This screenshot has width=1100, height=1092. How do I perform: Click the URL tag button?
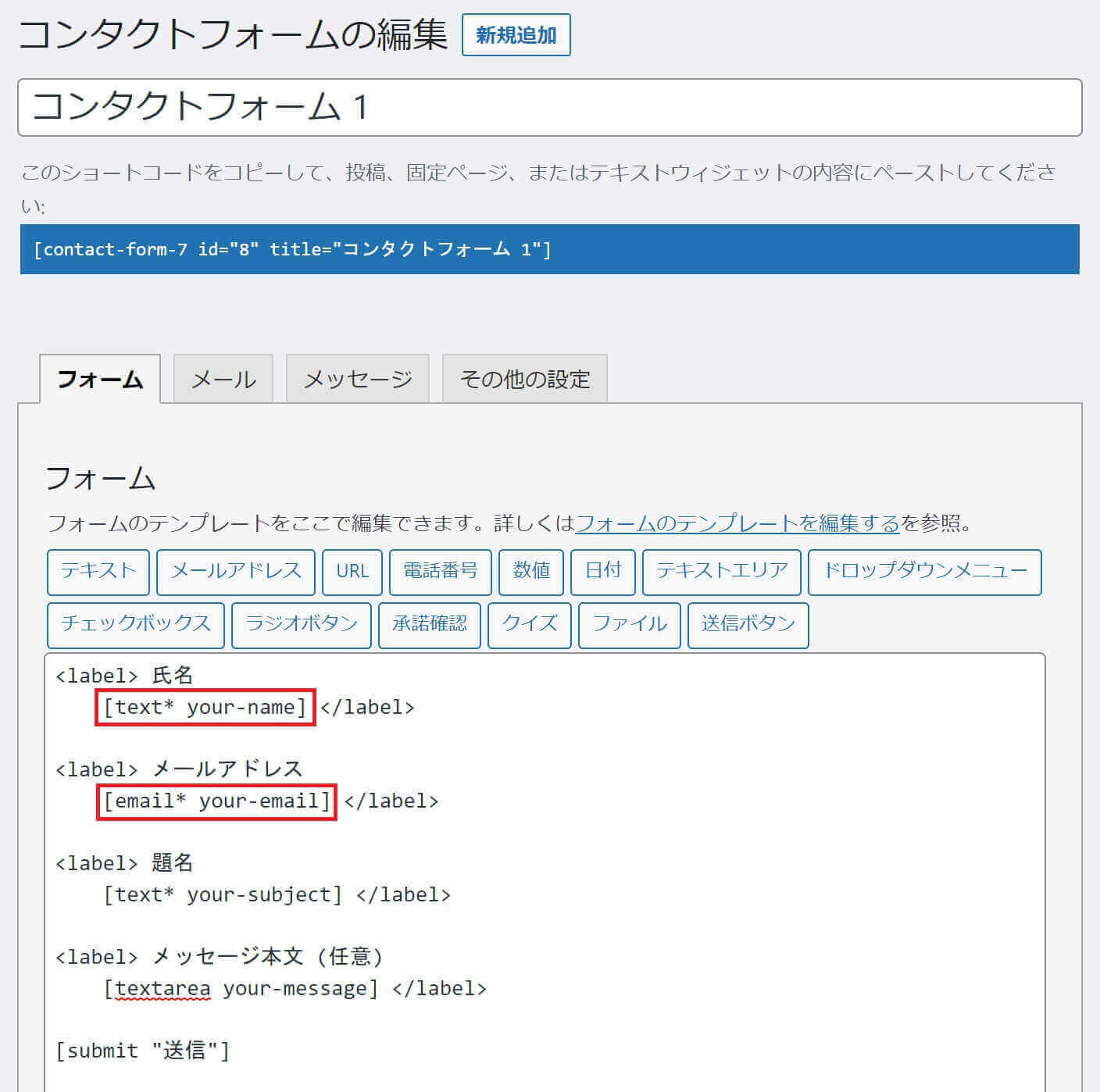coord(352,571)
